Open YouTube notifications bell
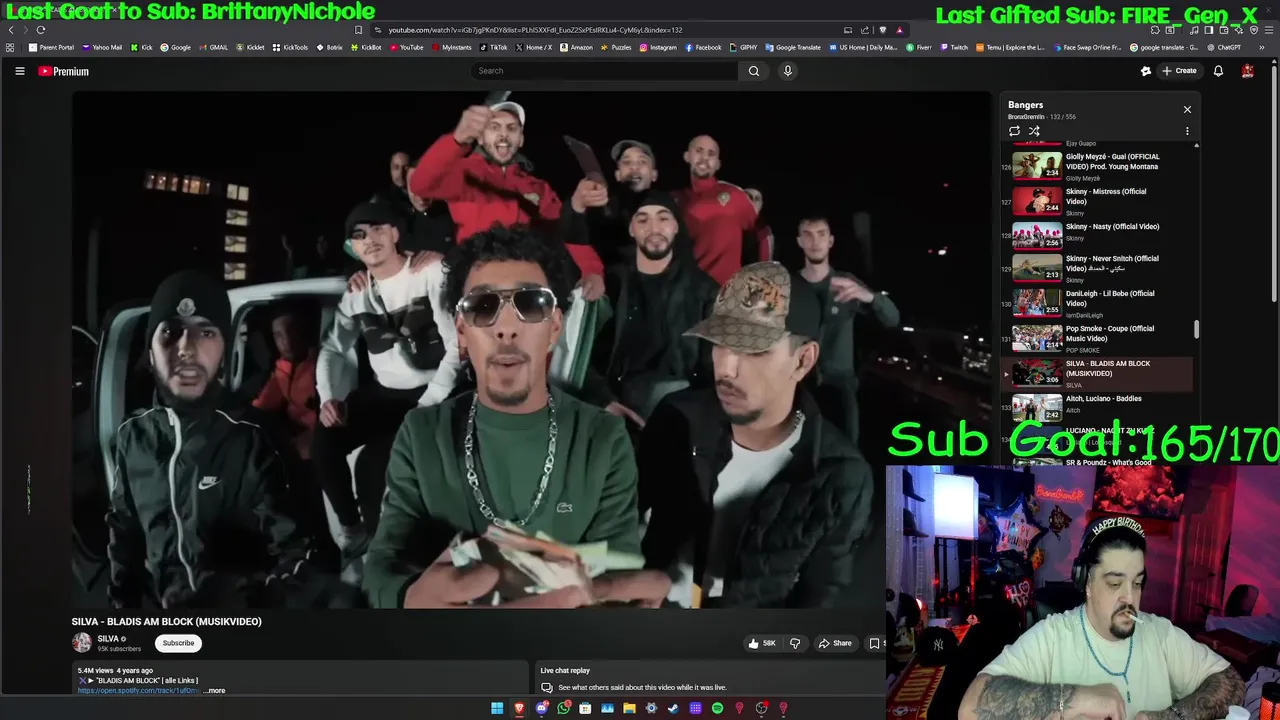Image resolution: width=1280 pixels, height=720 pixels. pos(1218,71)
